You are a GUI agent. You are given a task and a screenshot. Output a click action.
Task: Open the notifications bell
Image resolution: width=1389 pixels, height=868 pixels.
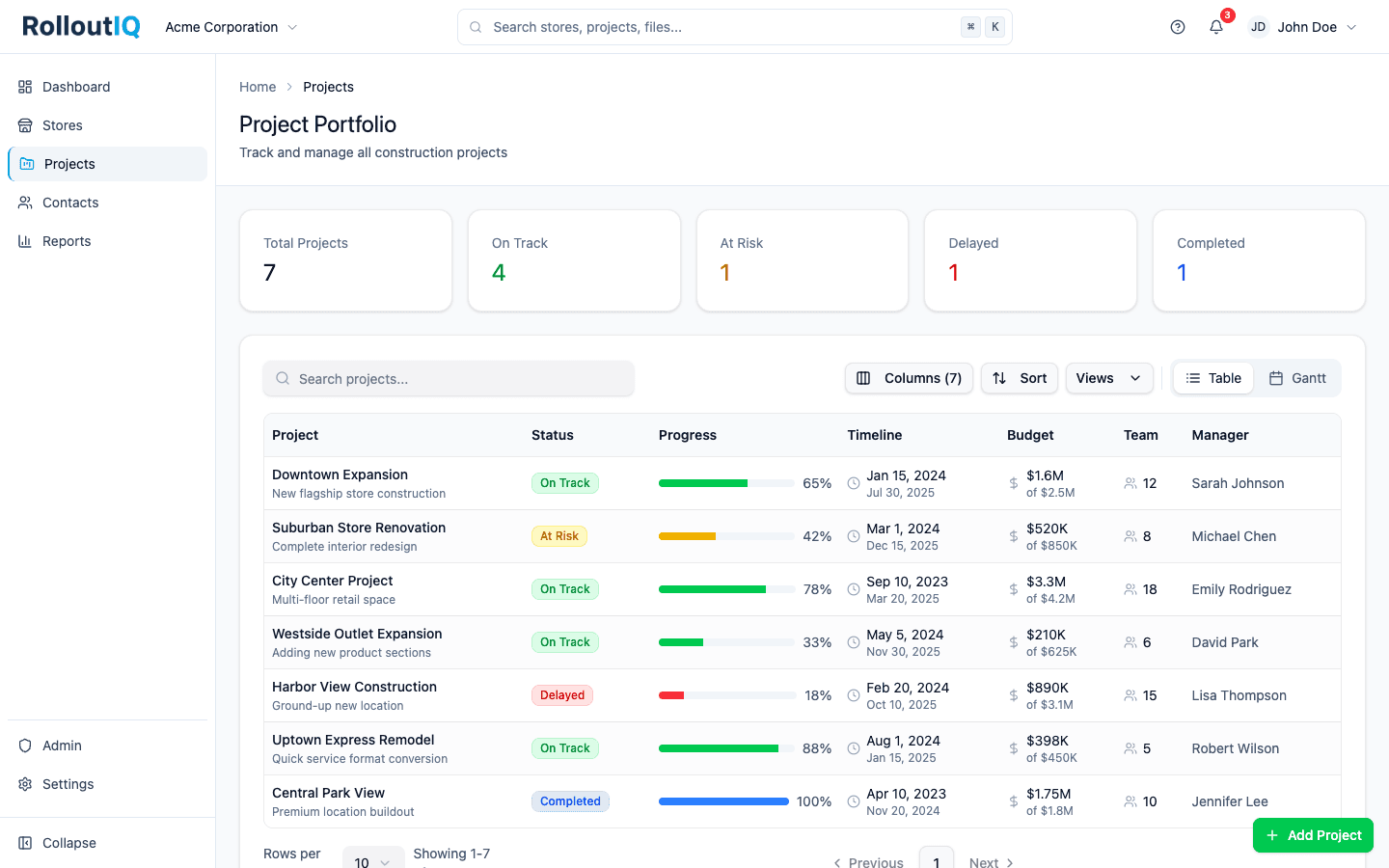point(1215,27)
